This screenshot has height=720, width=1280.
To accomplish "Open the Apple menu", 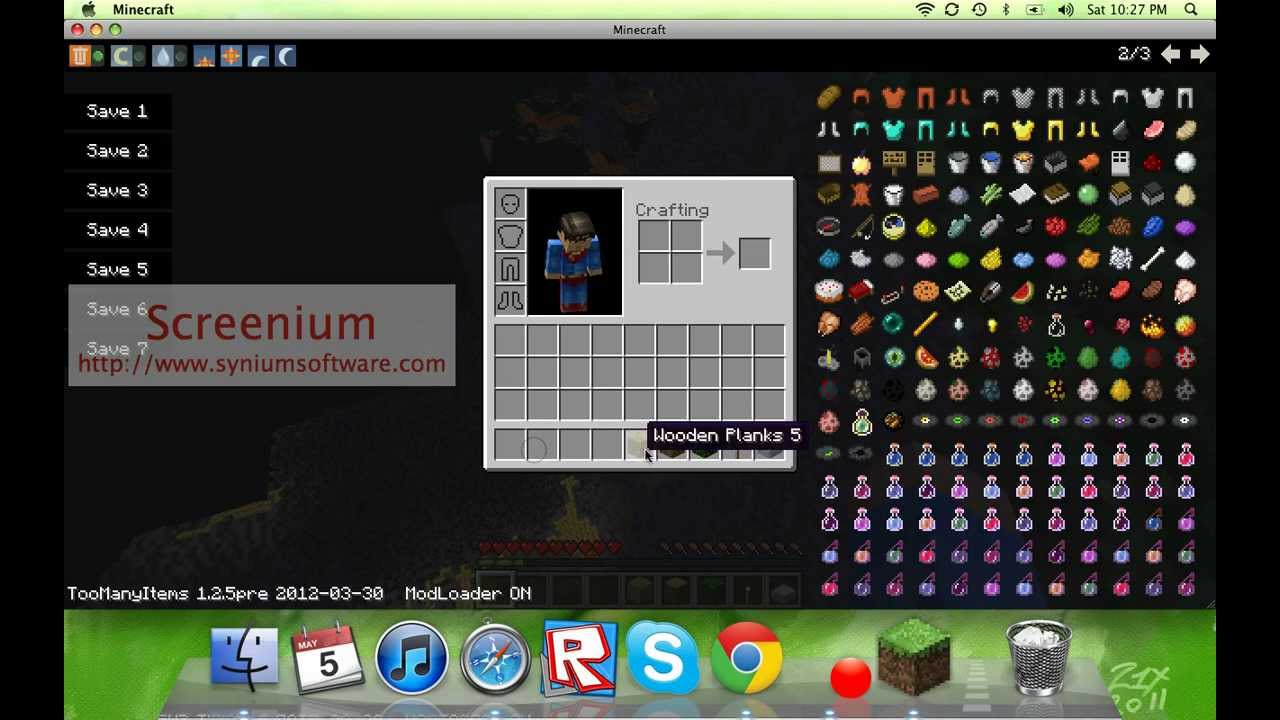I will tap(88, 10).
